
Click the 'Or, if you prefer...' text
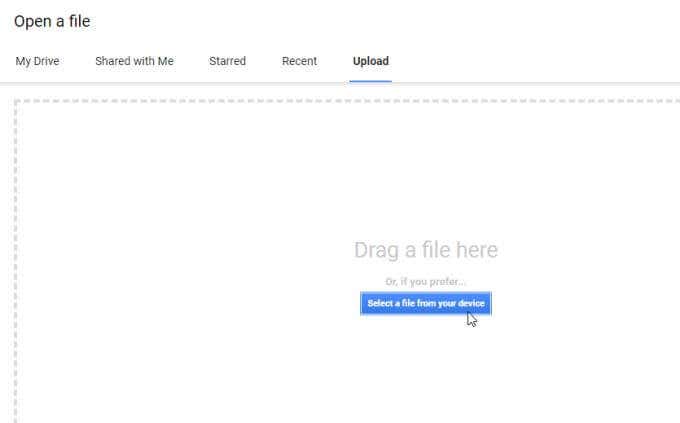[425, 282]
